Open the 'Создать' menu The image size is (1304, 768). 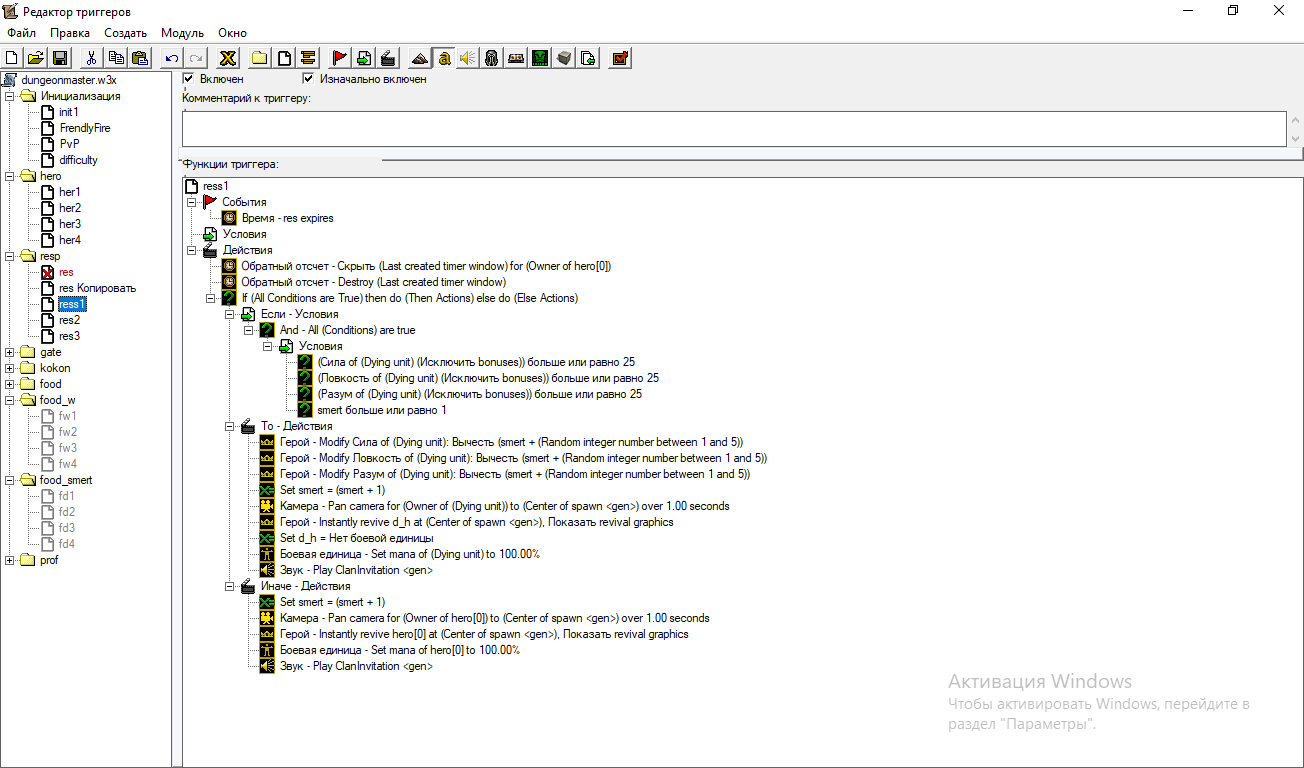click(x=126, y=33)
